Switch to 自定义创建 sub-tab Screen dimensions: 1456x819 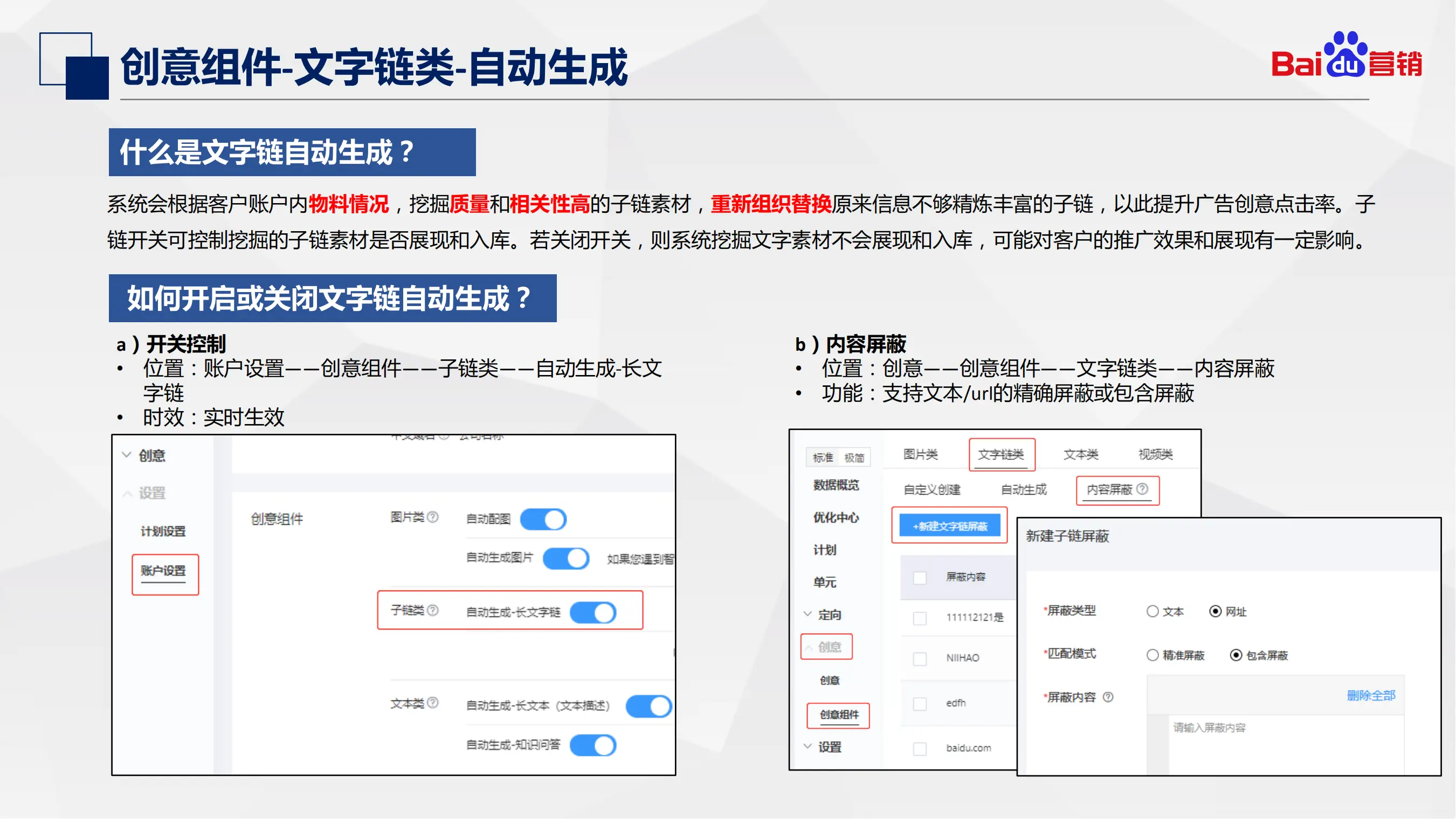933,490
